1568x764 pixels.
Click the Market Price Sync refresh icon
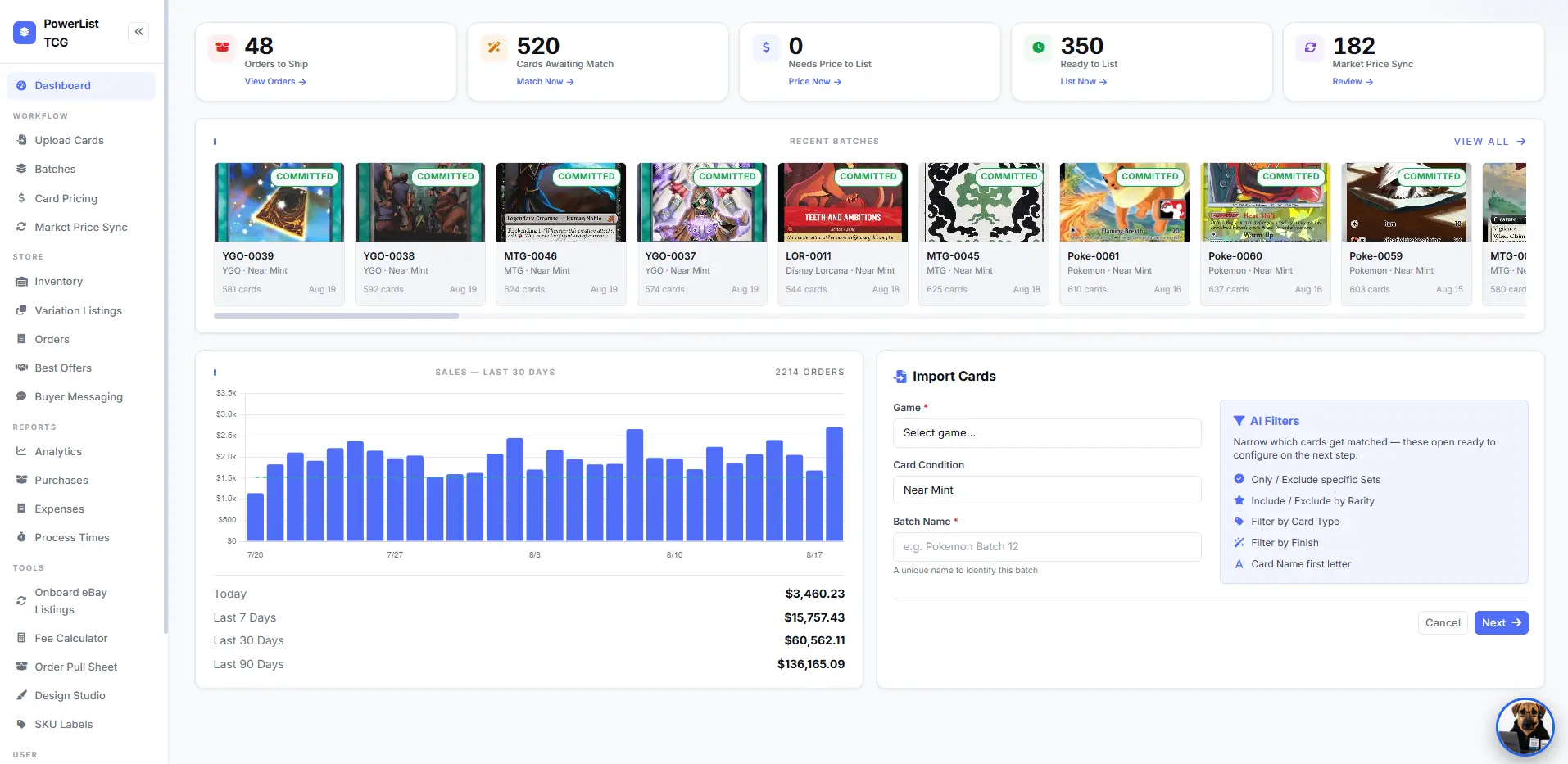coord(1310,47)
